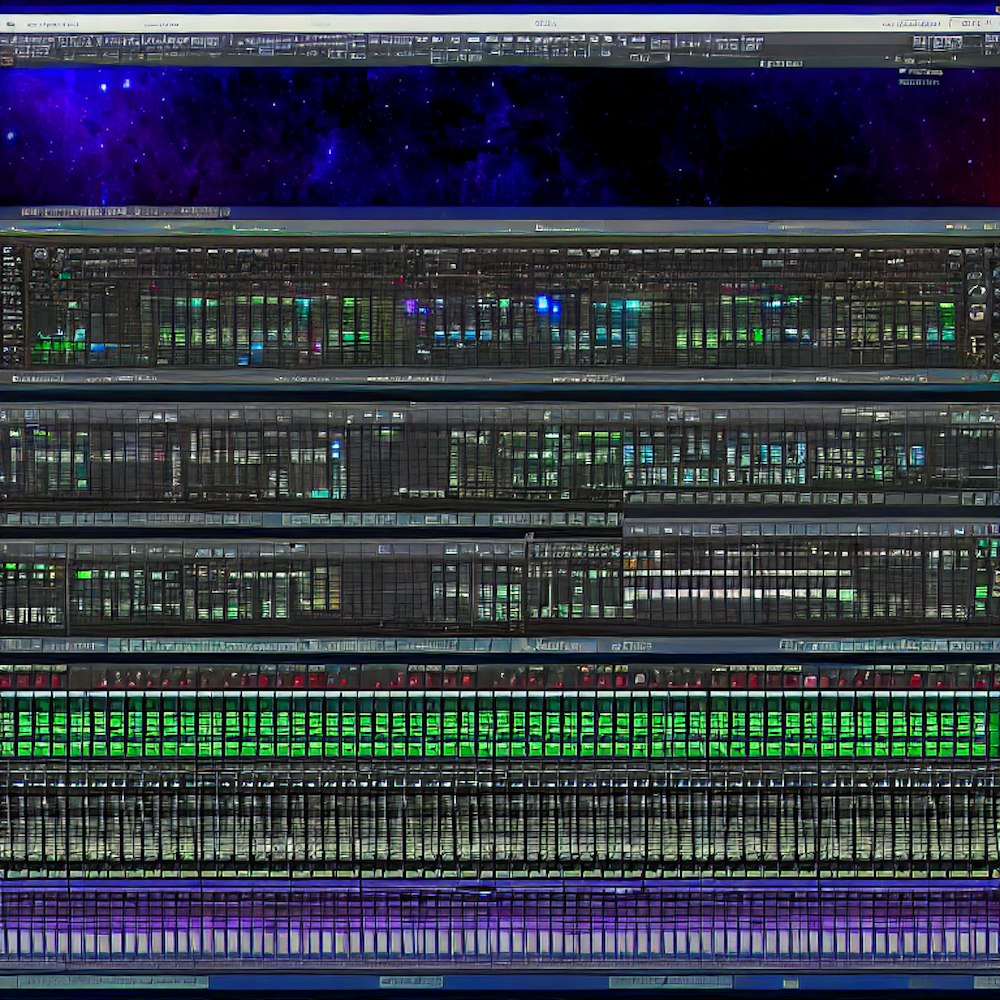Select the purple lit cell in the upper mixer
Screen dimensions: 1000x1000
410,306
